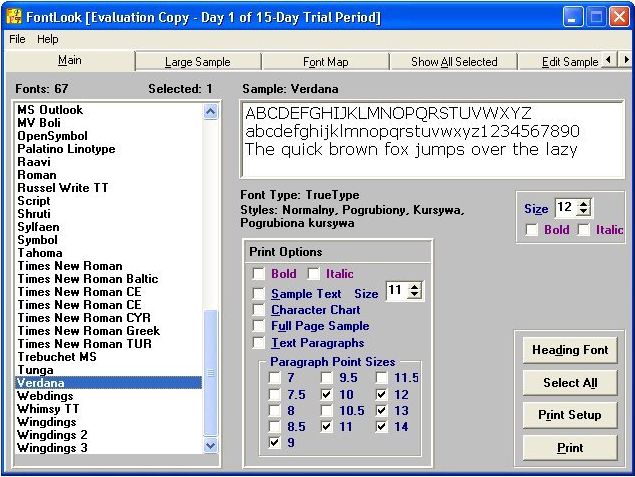
Task: Increase sample Size 12 with up arrow
Action: (x=584, y=203)
